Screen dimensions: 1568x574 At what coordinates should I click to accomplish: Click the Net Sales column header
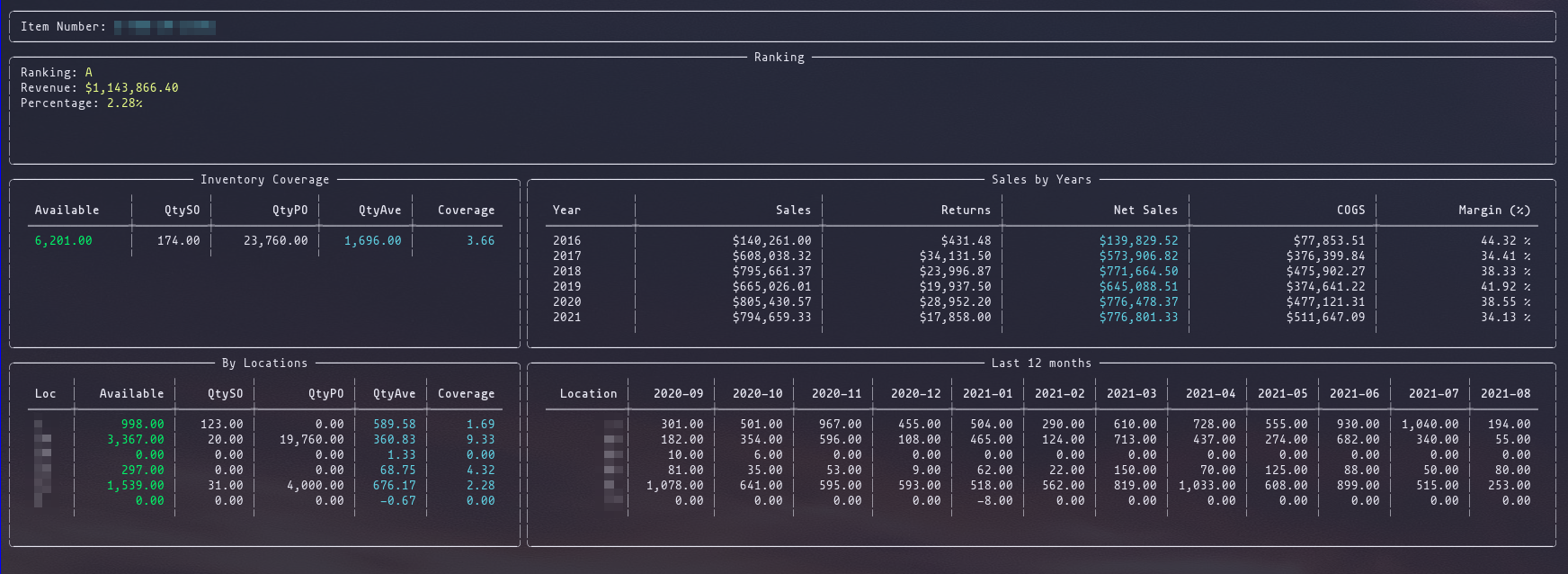[1146, 211]
